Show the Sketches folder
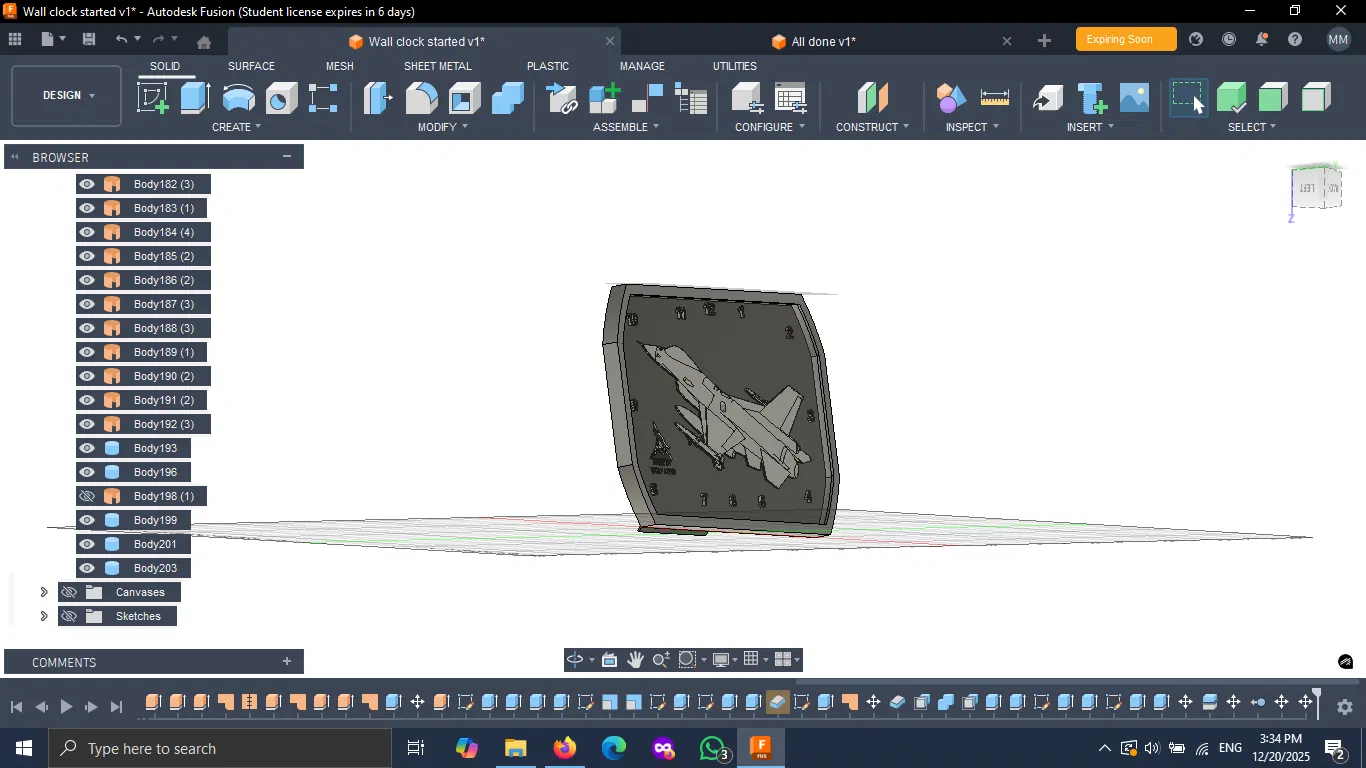1366x768 pixels. click(69, 616)
